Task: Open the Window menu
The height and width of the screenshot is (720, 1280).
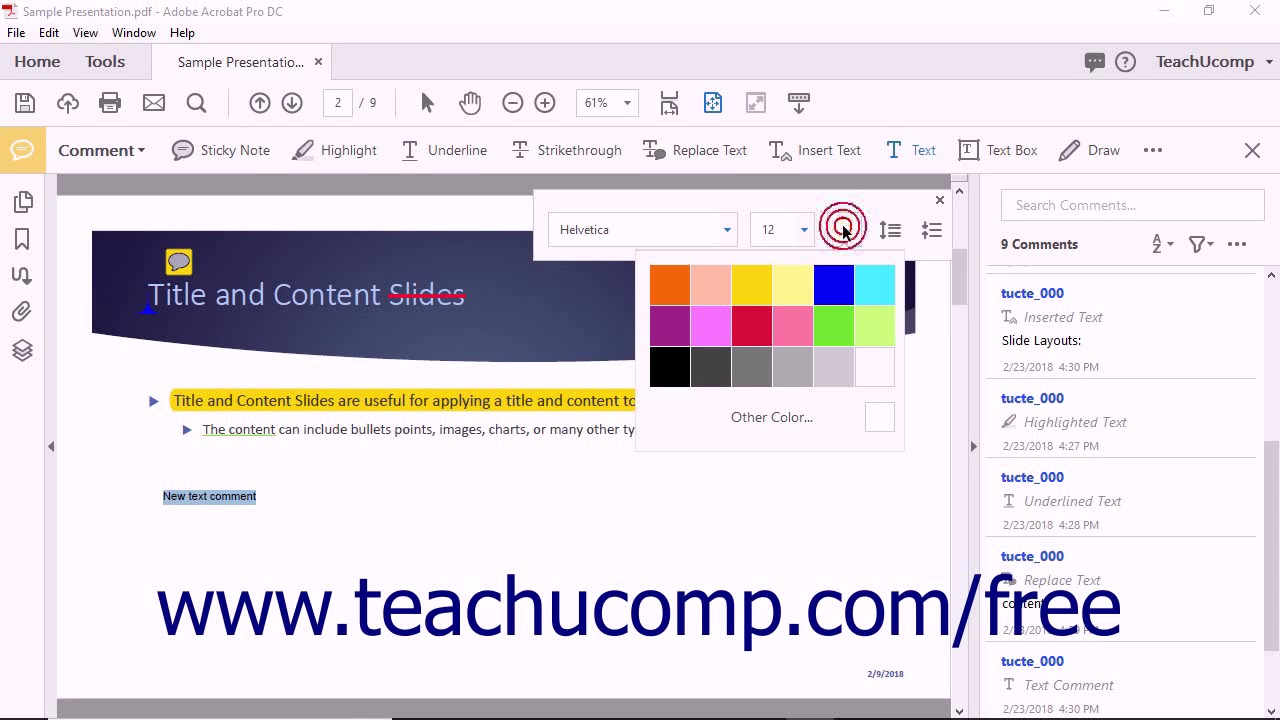Action: tap(134, 33)
